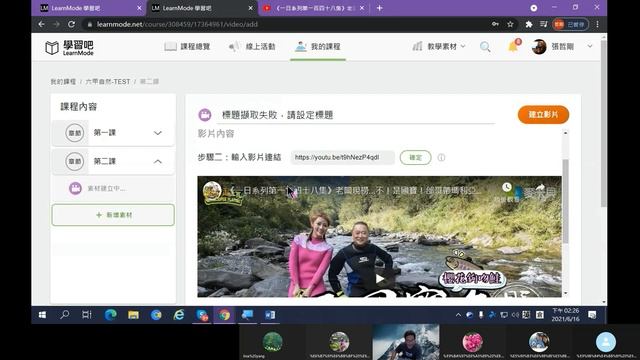Open Chrome from the taskbar
Image resolution: width=640 pixels, height=360 pixels.
pos(224,315)
